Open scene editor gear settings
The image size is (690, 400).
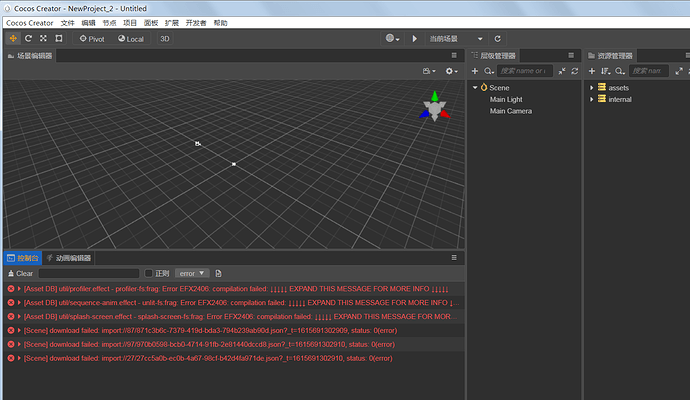click(451, 71)
